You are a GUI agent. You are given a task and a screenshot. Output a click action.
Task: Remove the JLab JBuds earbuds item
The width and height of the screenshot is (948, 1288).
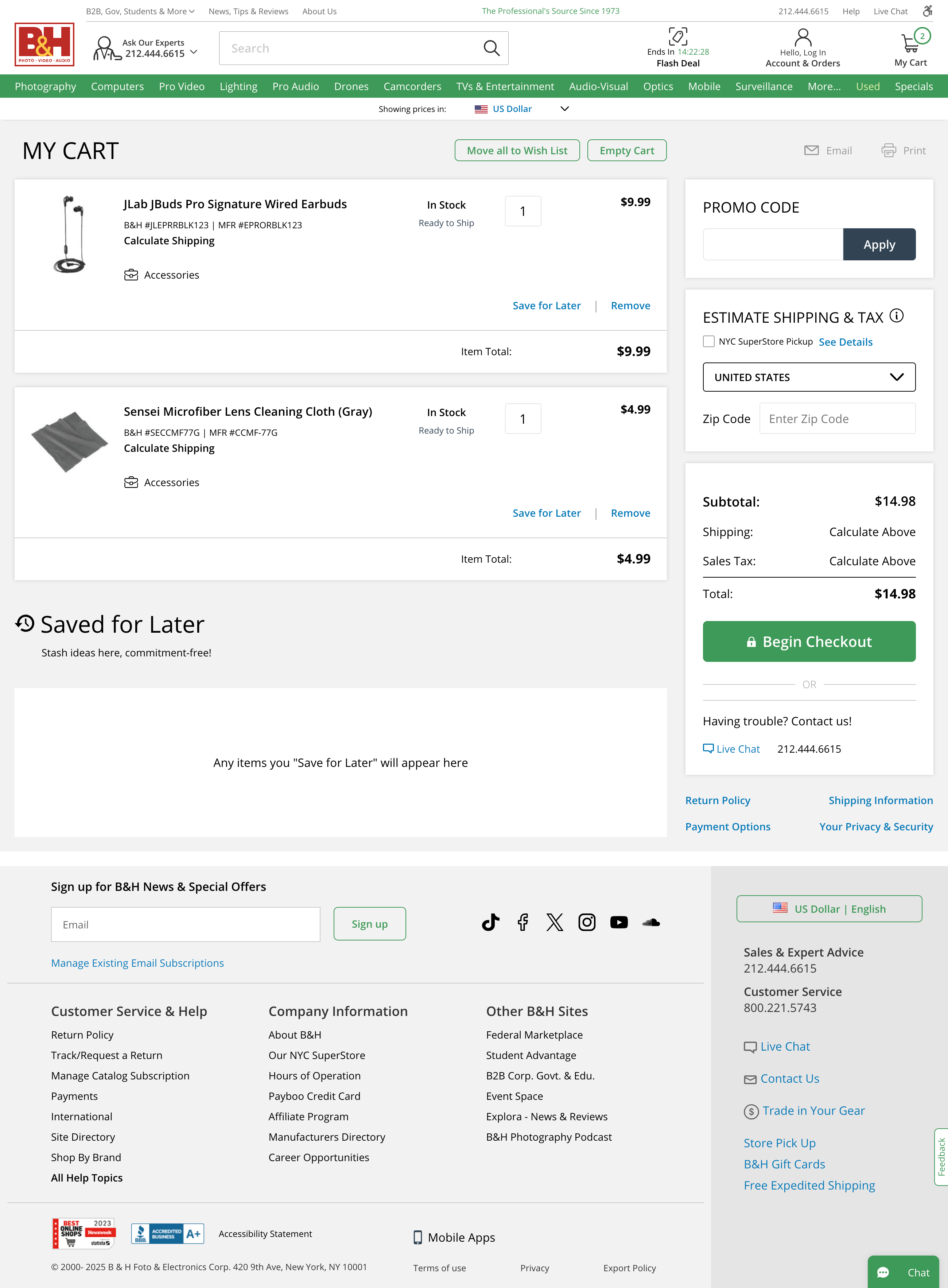pyautogui.click(x=630, y=306)
